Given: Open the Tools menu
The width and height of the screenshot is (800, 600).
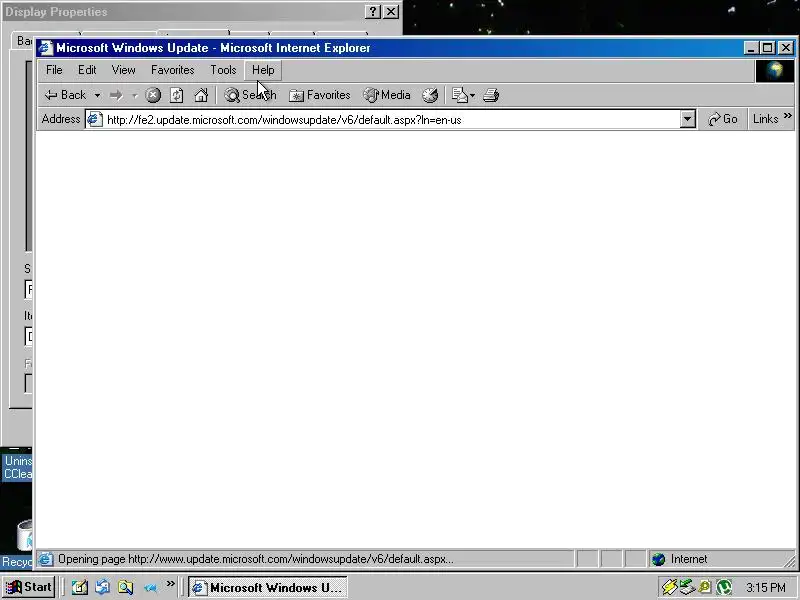Looking at the screenshot, I should 223,70.
